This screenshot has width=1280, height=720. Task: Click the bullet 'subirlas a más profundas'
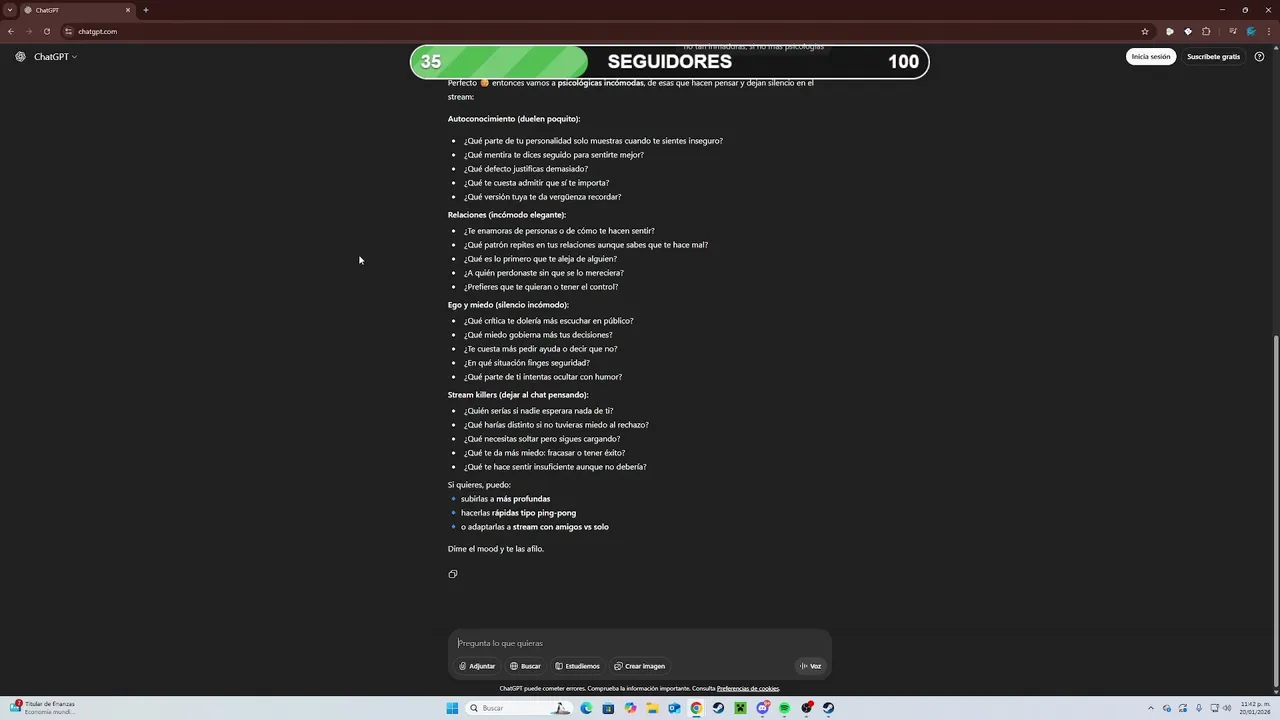point(505,499)
